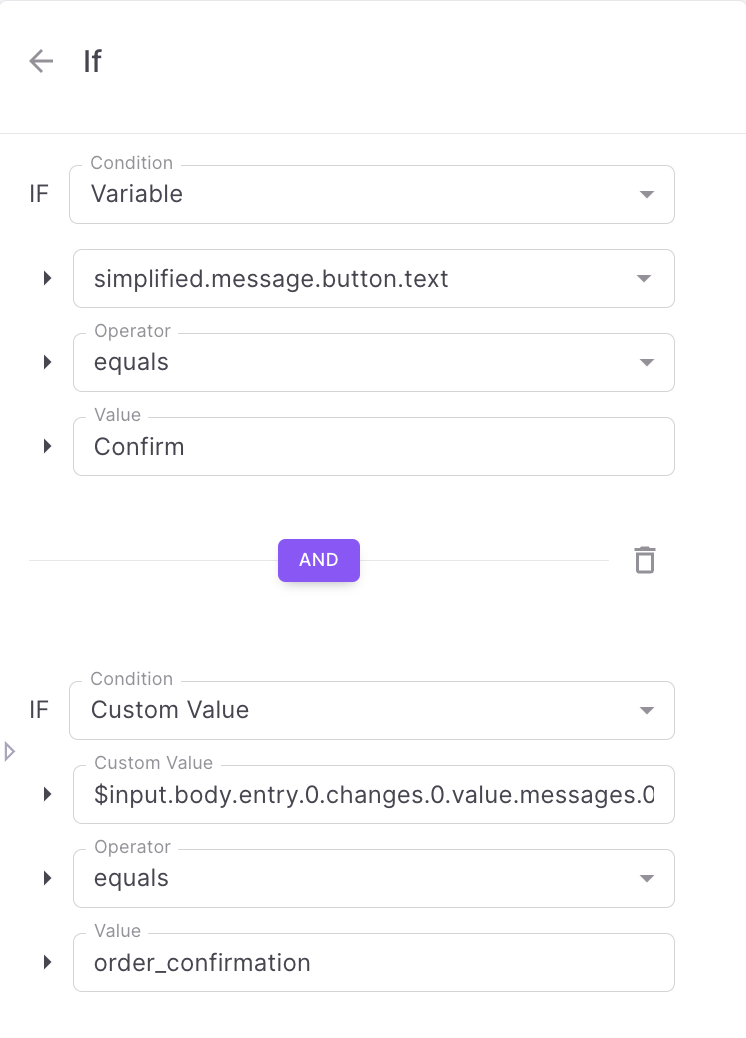
Task: Click the Value field containing Confirm
Action: point(373,446)
